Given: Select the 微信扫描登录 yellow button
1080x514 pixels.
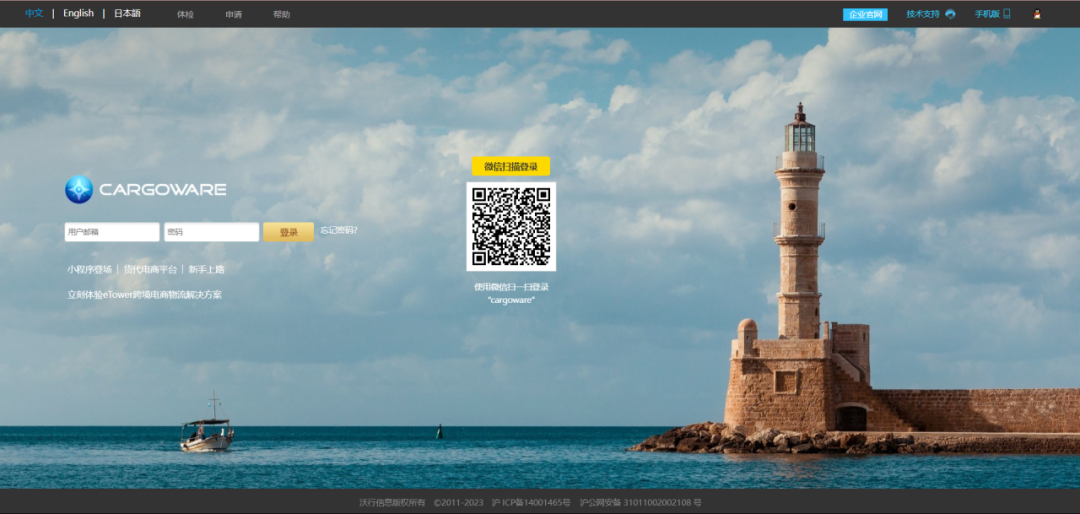Looking at the screenshot, I should point(511,167).
